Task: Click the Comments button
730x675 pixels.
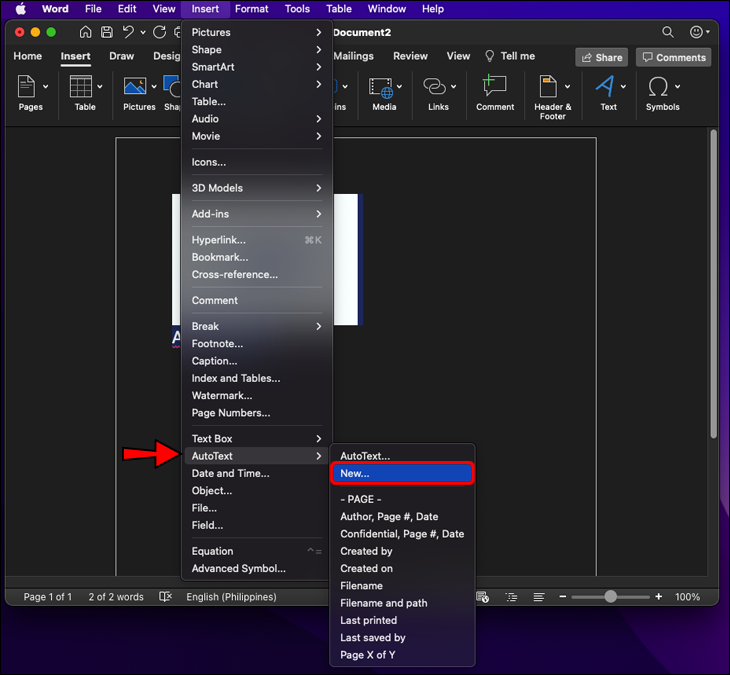Action: tap(674, 57)
